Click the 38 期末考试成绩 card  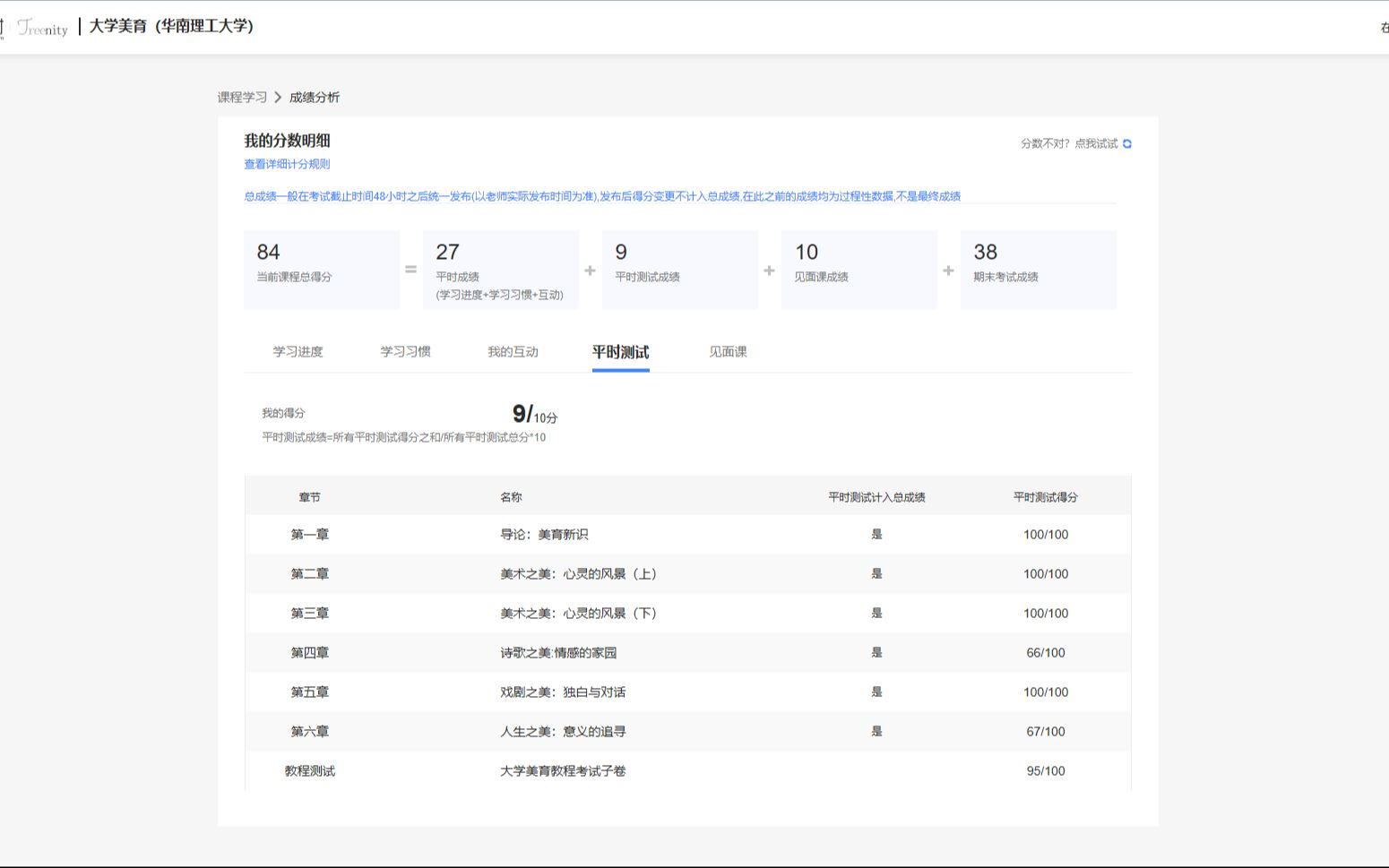pyautogui.click(x=1039, y=270)
